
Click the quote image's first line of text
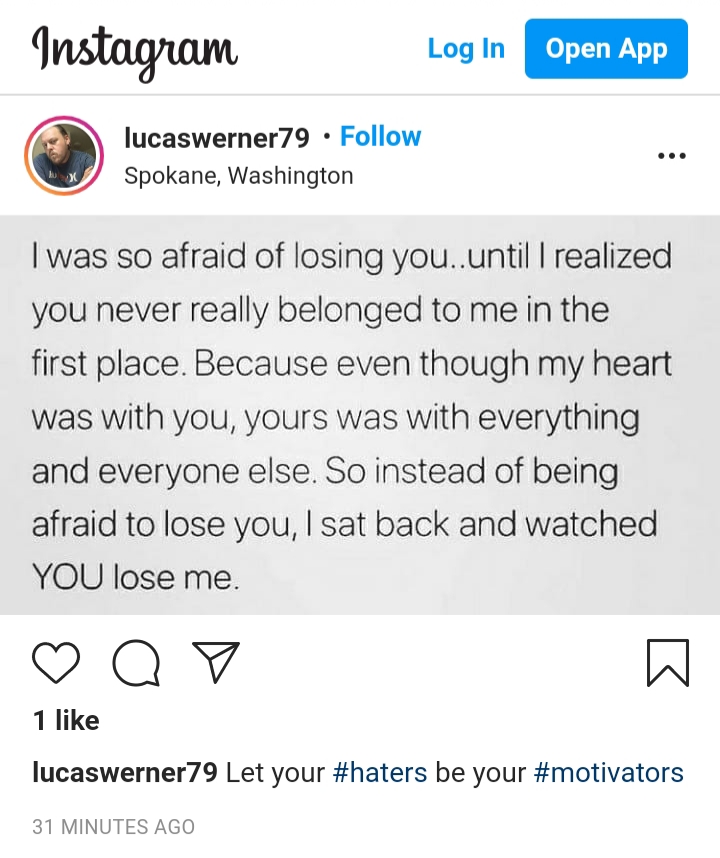[x=351, y=257]
